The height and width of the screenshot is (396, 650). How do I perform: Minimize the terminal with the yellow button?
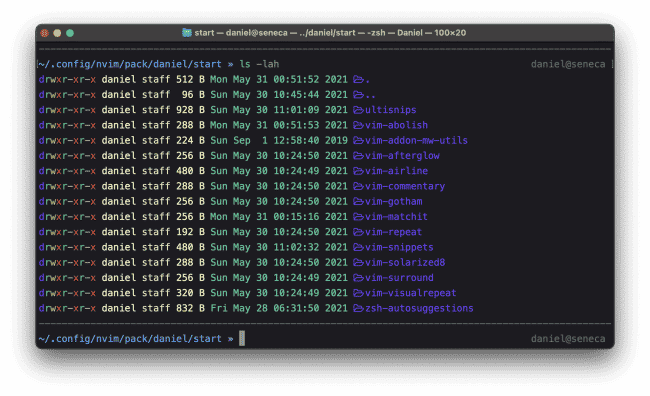57,33
